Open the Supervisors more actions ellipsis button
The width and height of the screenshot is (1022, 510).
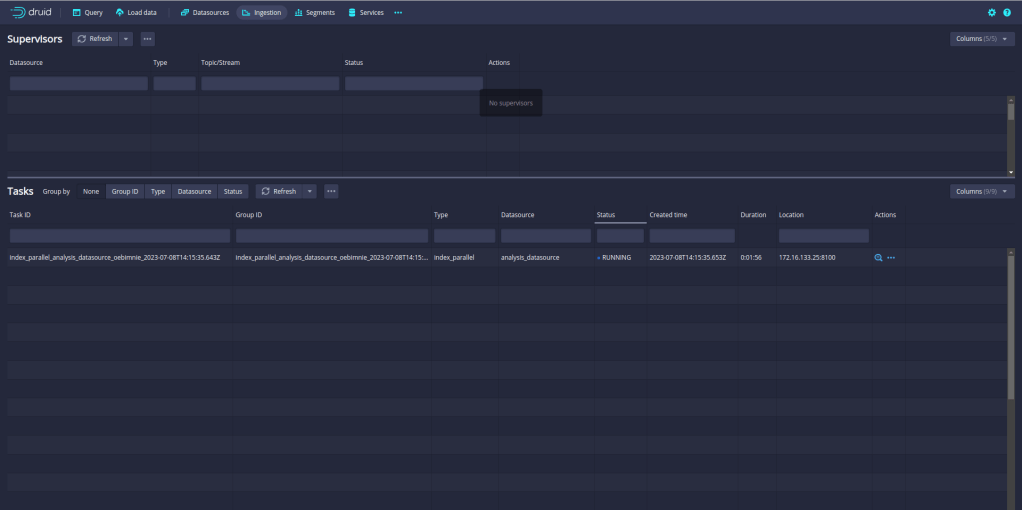tap(147, 39)
